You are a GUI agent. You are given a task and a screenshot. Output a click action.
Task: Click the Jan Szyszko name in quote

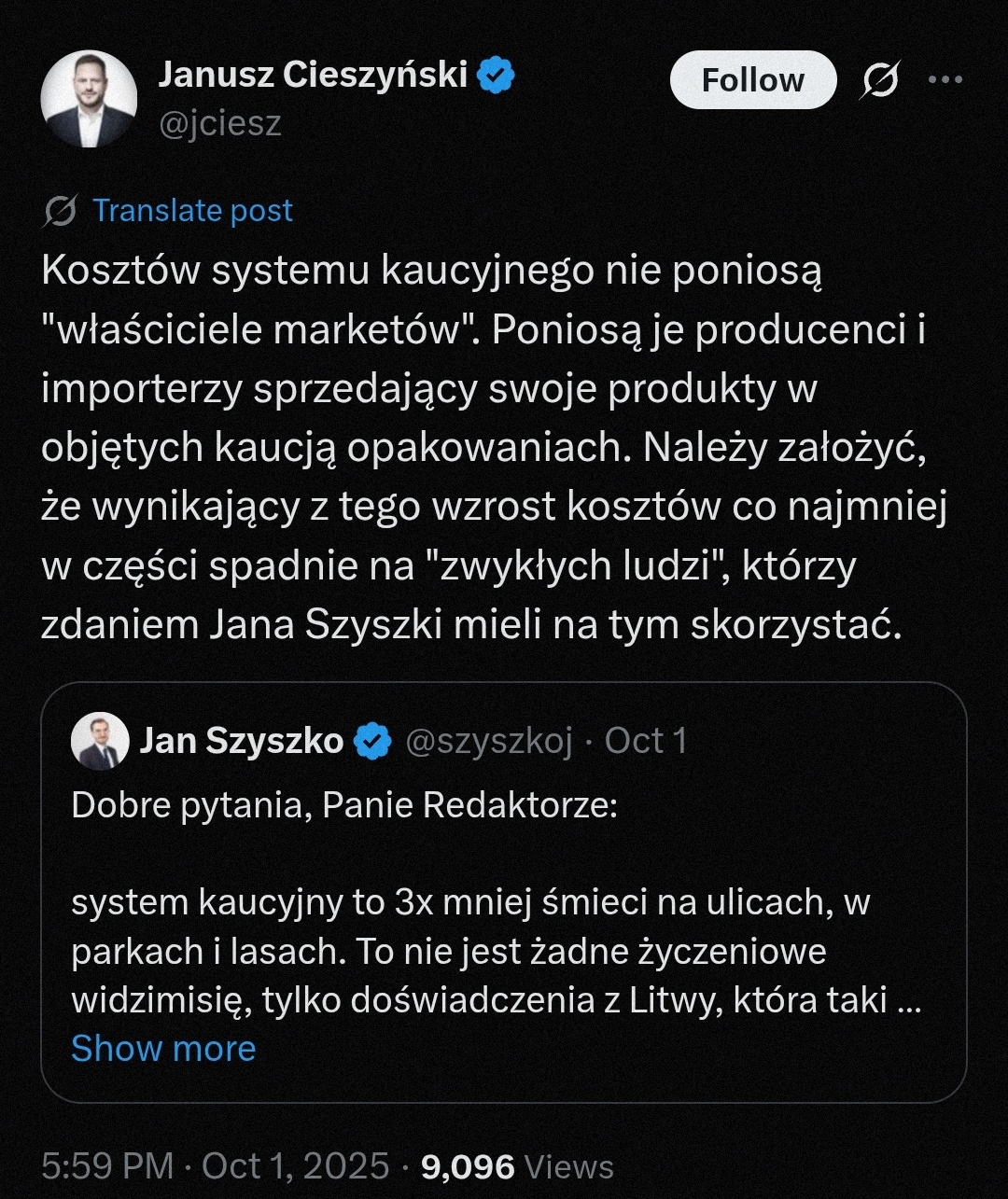coord(242,741)
